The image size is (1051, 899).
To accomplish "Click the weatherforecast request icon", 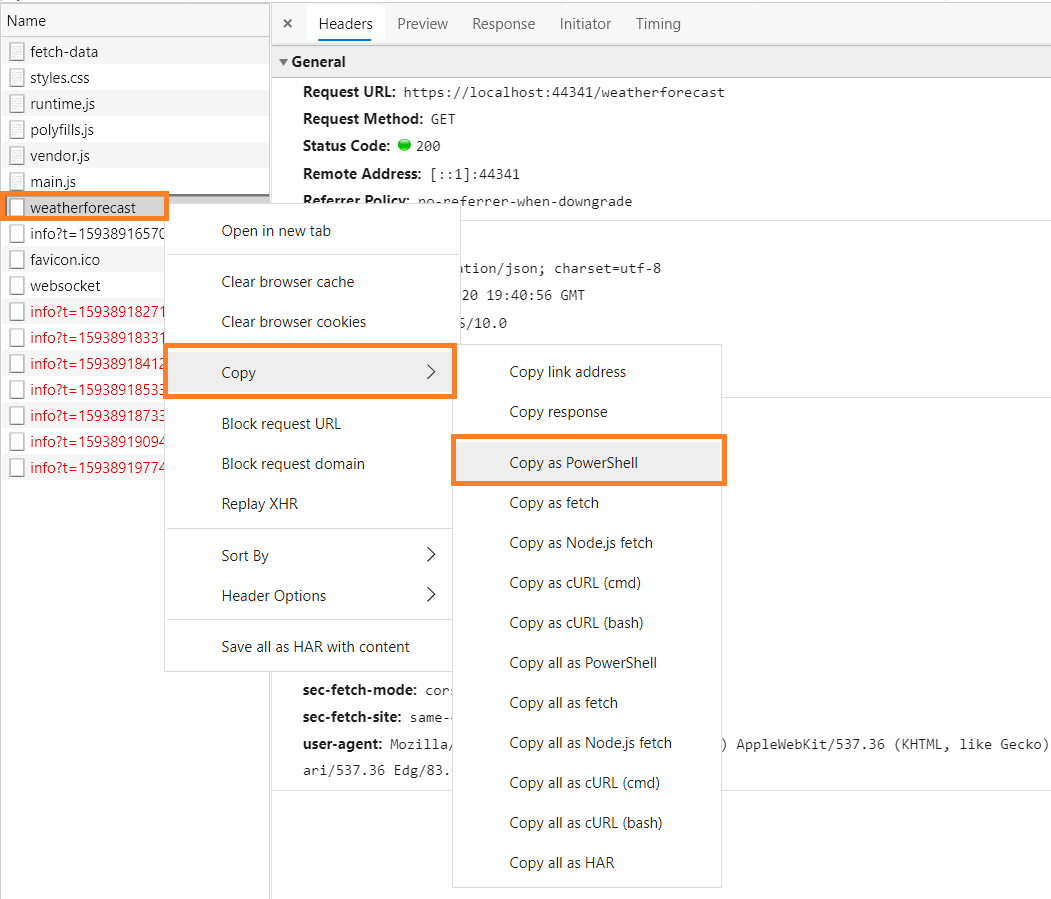I will (16, 205).
